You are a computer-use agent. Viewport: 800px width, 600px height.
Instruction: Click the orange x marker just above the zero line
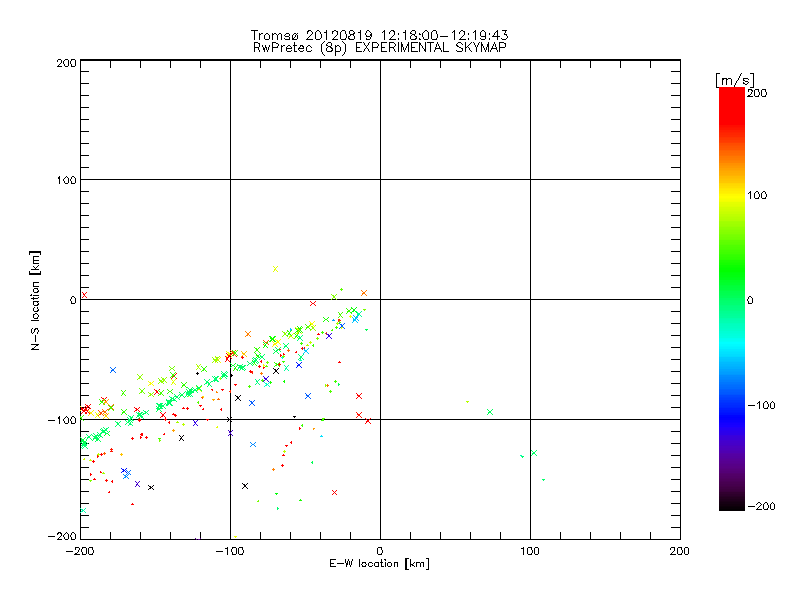tap(364, 293)
